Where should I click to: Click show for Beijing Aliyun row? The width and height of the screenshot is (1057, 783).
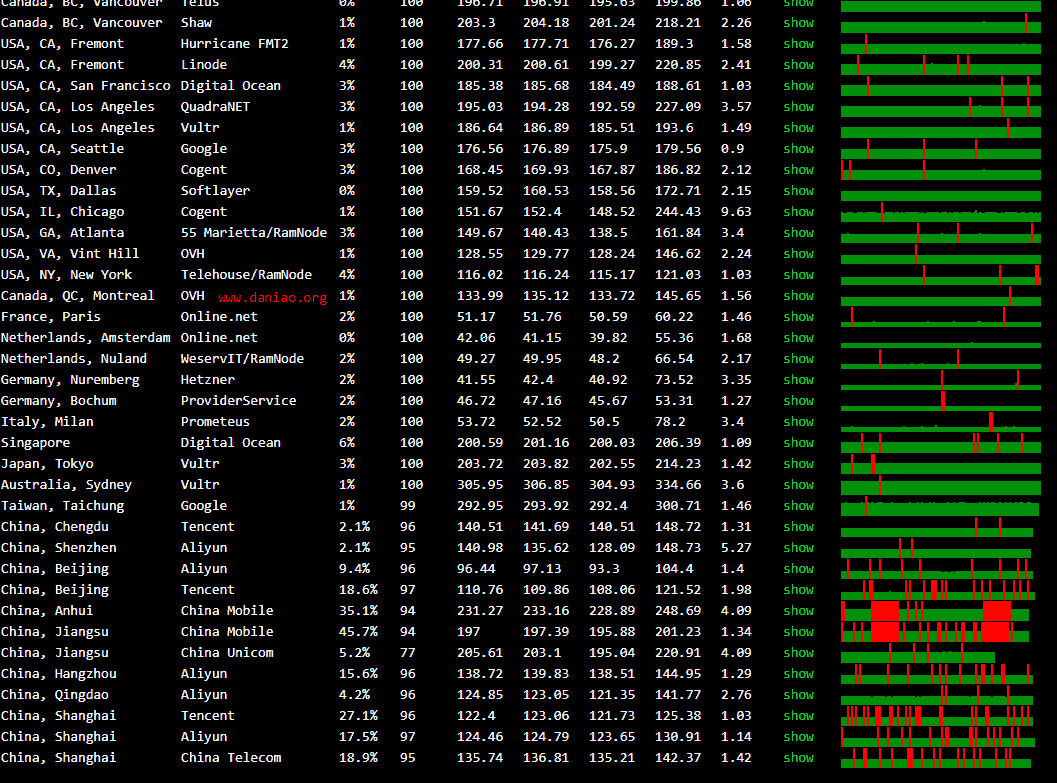click(799, 569)
